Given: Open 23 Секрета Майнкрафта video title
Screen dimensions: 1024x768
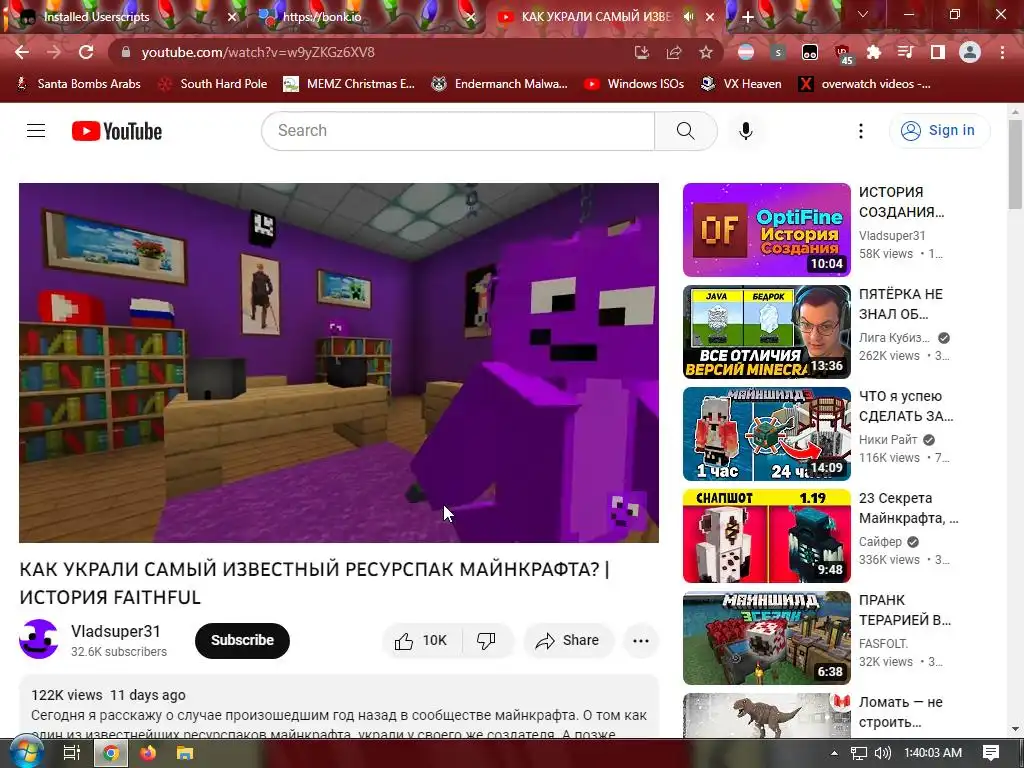Looking at the screenshot, I should pos(908,508).
